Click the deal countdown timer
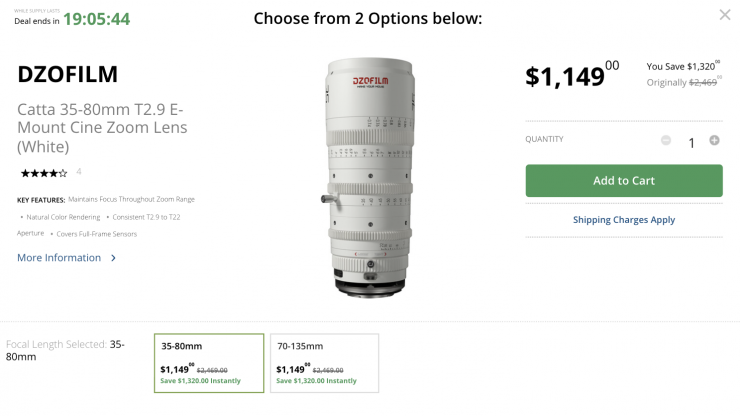740x416 pixels. [x=96, y=18]
